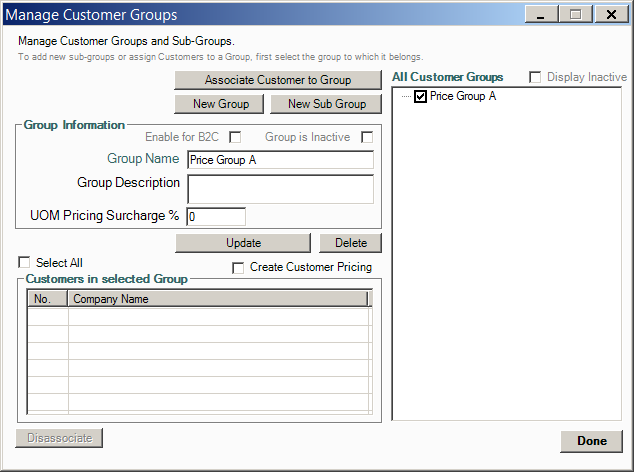Delete the selected group
The width and height of the screenshot is (634, 472).
[x=350, y=243]
